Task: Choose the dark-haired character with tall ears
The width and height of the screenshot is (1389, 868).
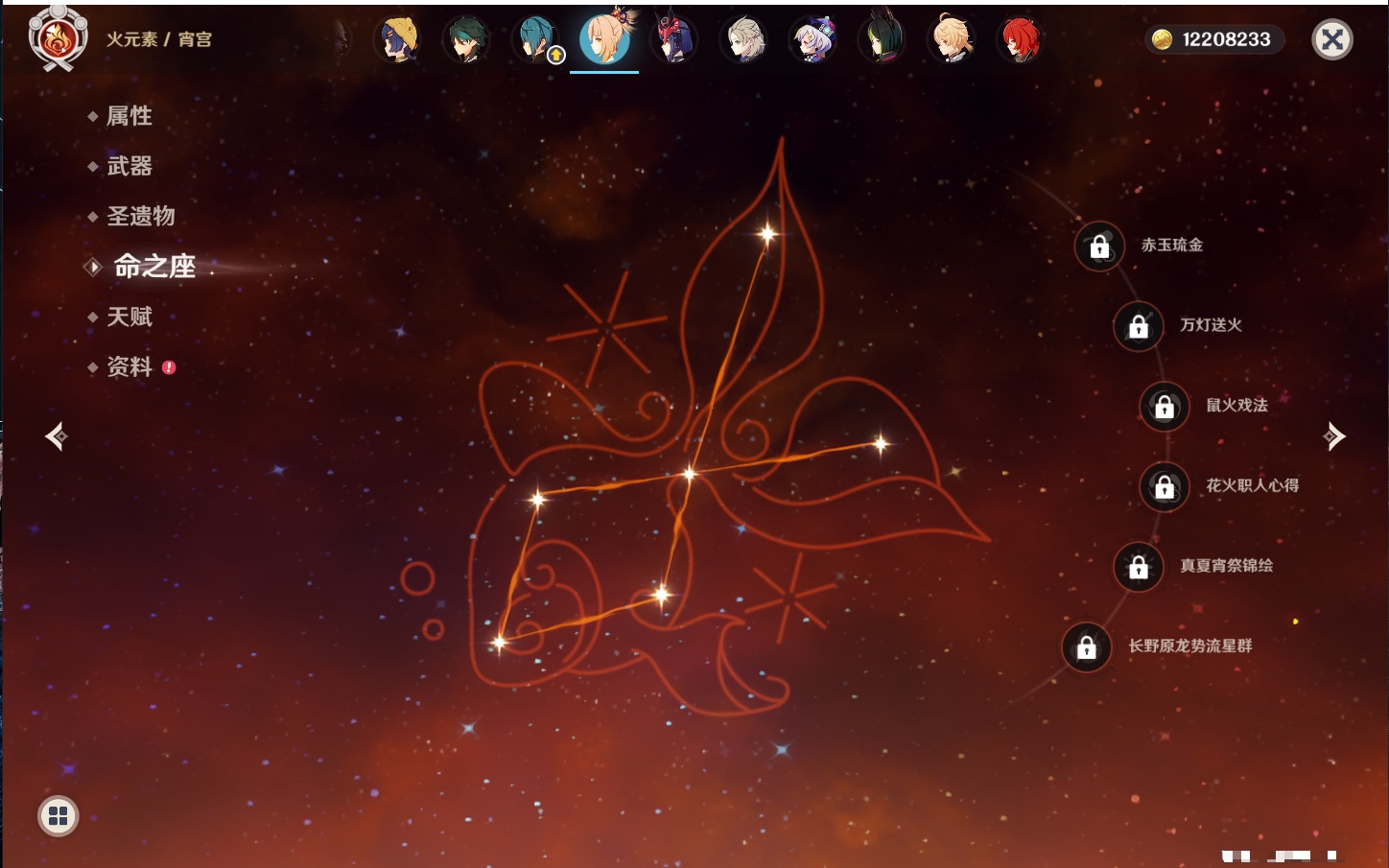Action: pos(882,40)
